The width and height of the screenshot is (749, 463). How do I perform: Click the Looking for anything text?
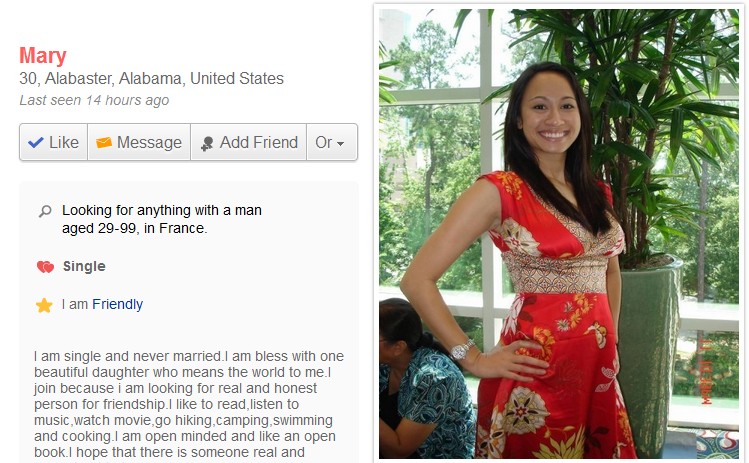coord(162,219)
